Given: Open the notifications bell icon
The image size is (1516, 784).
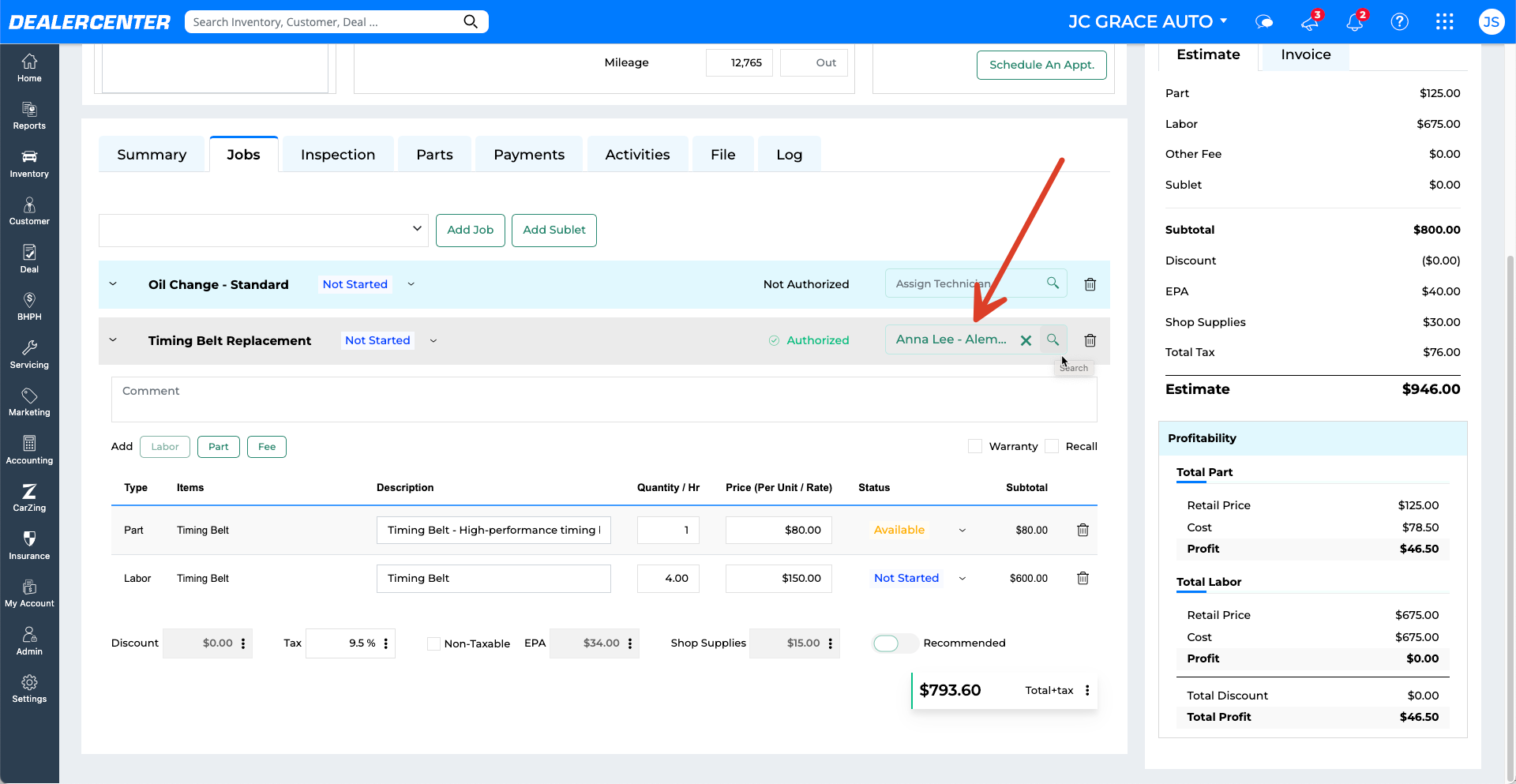Looking at the screenshot, I should coord(1356,21).
